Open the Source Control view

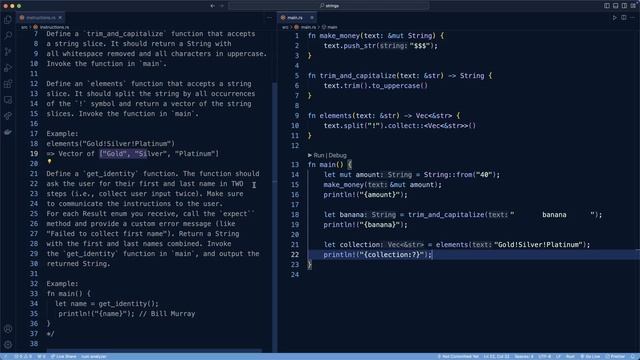click(x=8, y=52)
